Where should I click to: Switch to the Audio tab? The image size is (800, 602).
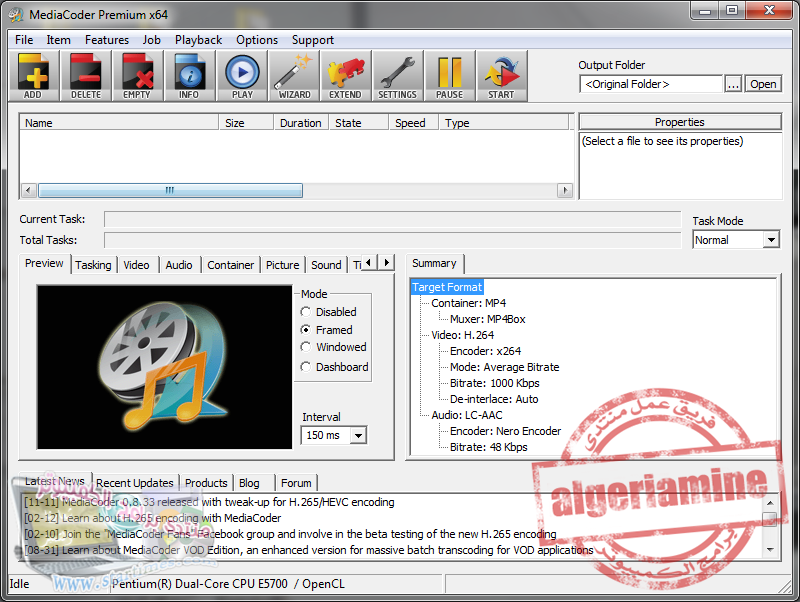[x=179, y=265]
